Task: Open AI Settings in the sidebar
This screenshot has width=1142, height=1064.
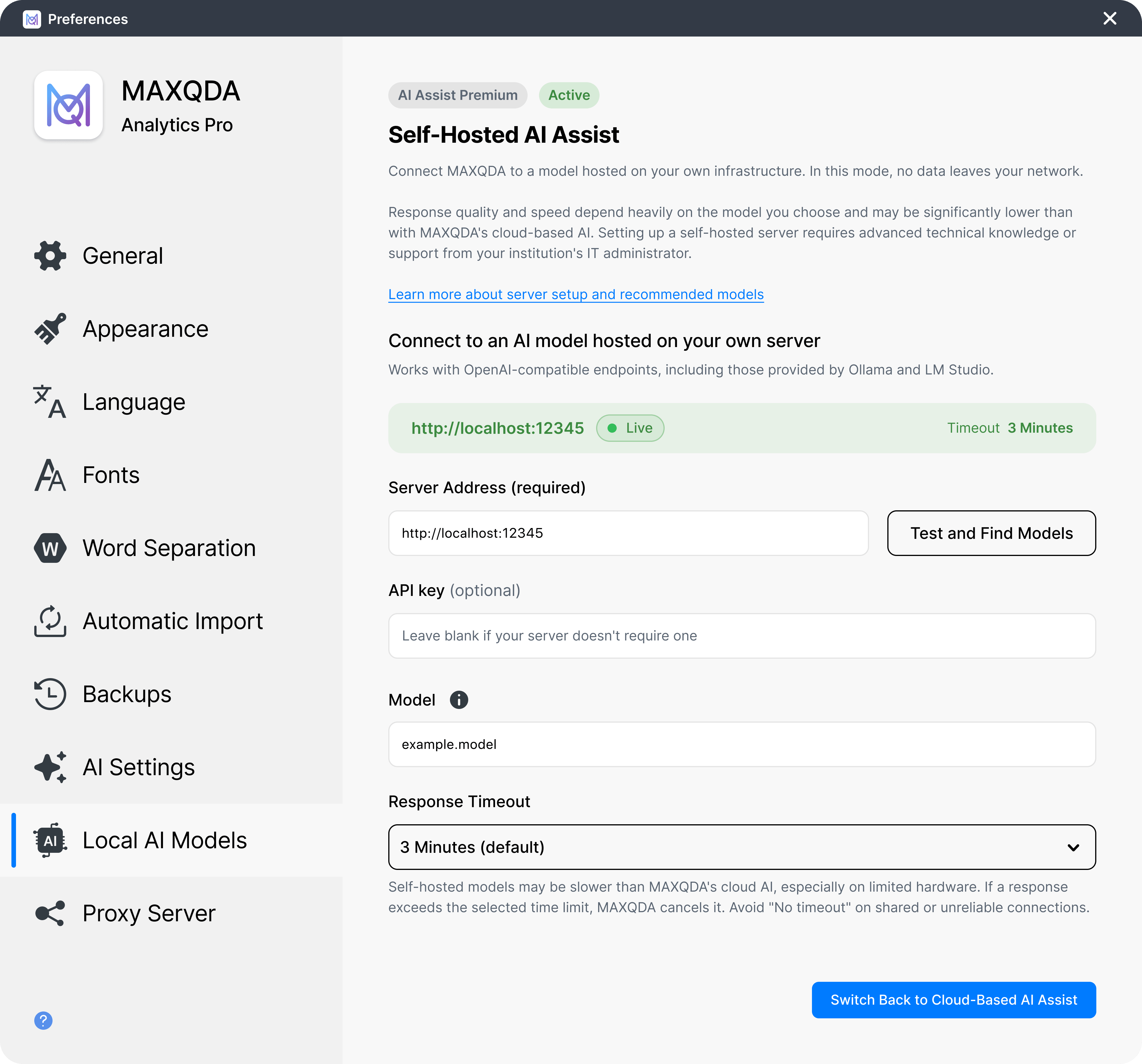Action: pos(171,767)
